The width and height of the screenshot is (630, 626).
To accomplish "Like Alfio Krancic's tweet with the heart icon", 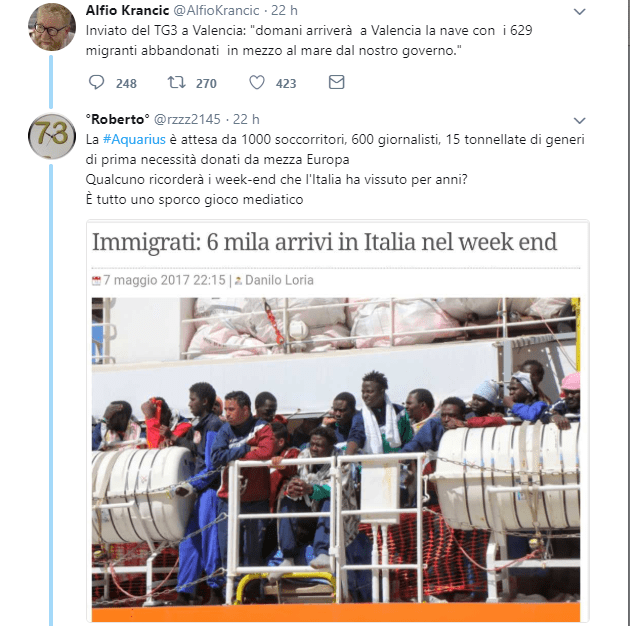I will click(257, 82).
